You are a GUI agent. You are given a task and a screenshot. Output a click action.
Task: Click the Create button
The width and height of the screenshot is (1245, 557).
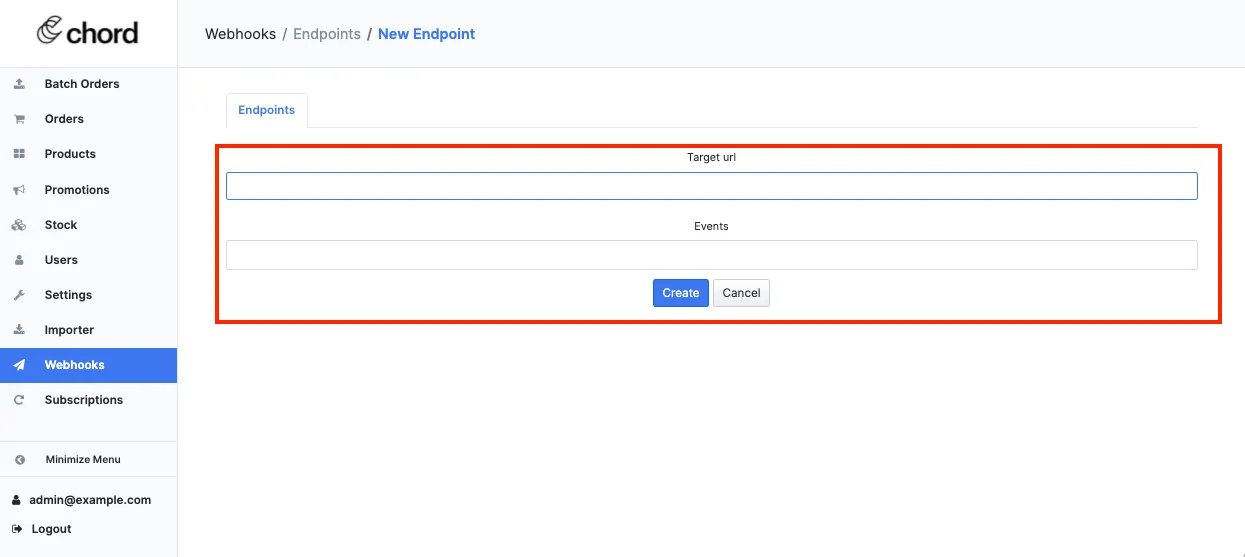tap(681, 293)
